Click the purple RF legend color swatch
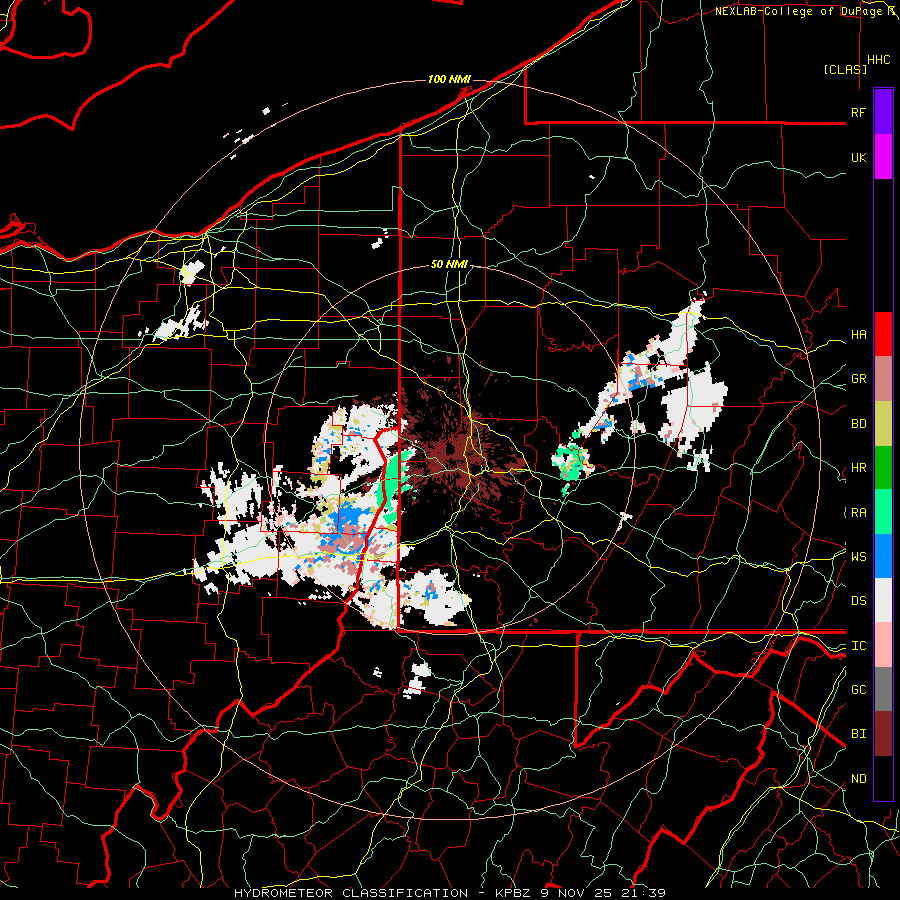The height and width of the screenshot is (900, 900). tap(883, 111)
